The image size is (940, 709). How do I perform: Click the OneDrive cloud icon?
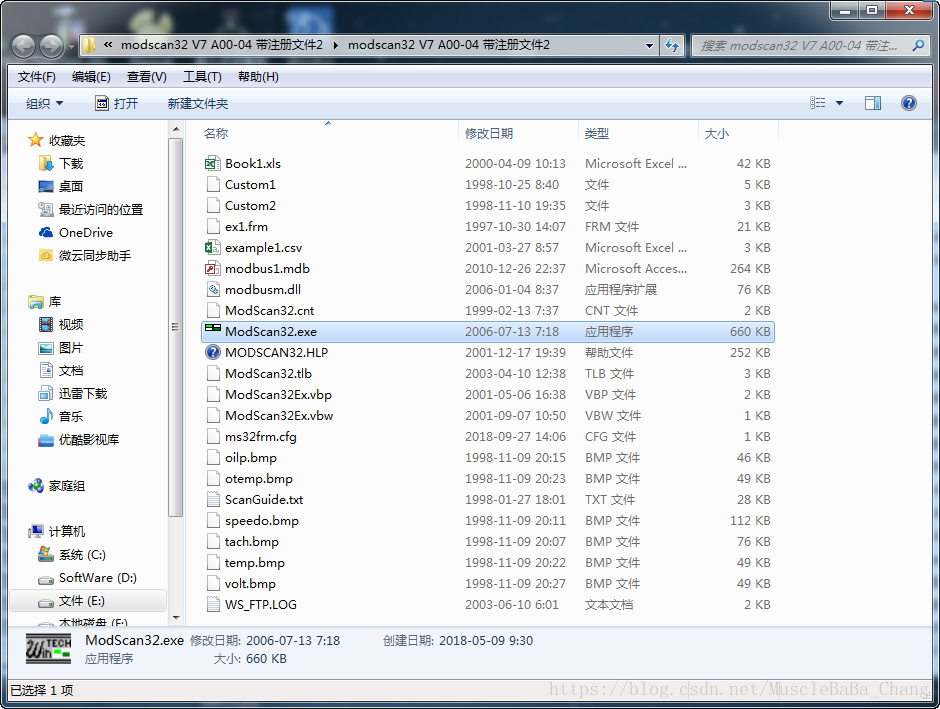pos(46,233)
